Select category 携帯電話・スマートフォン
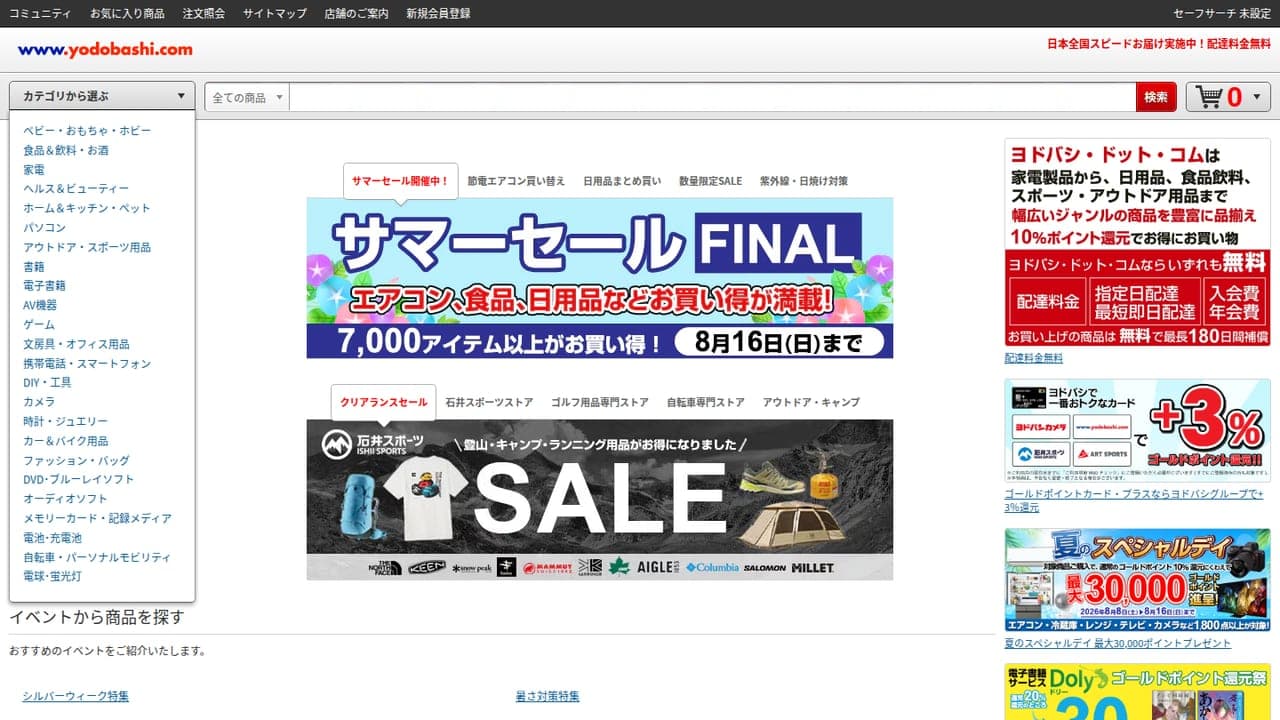Screen dimensions: 1280x720 87,364
